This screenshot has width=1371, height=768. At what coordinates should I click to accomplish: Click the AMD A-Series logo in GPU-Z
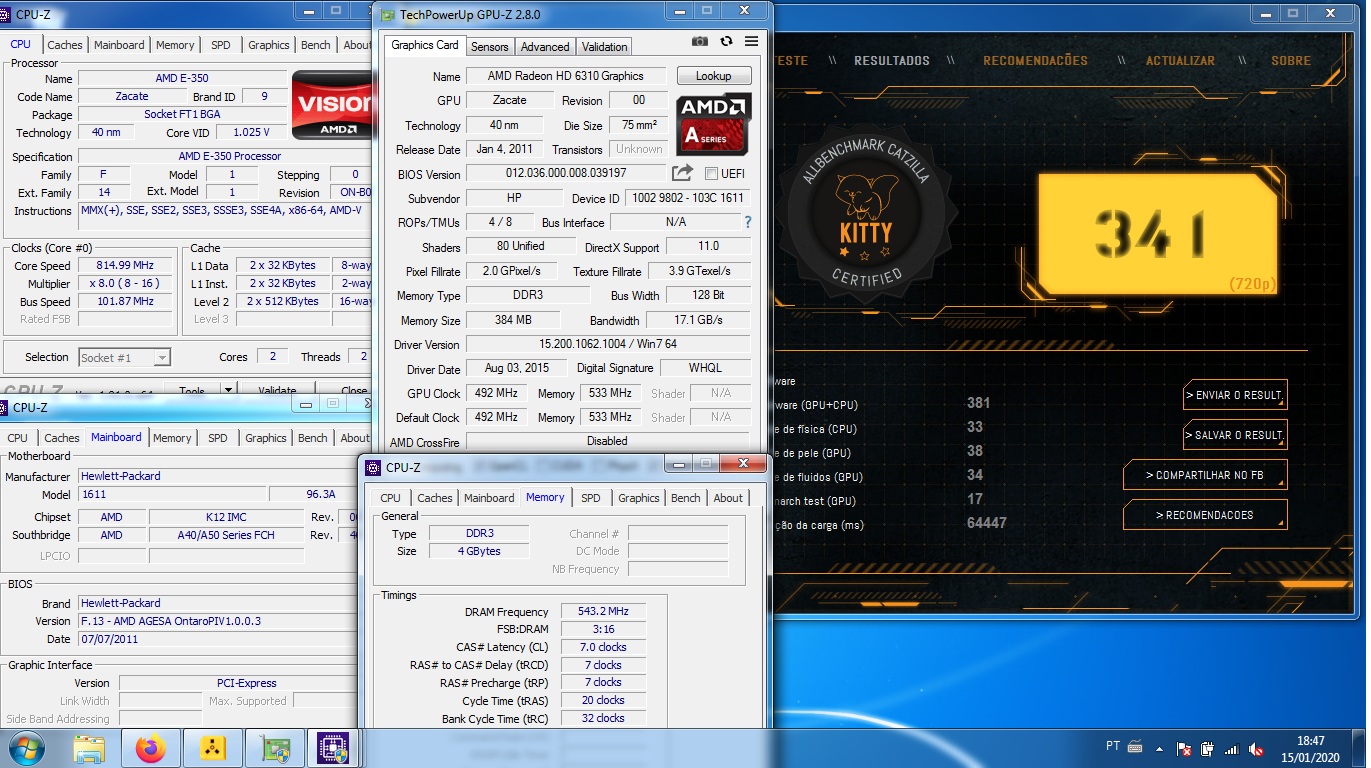pos(714,124)
